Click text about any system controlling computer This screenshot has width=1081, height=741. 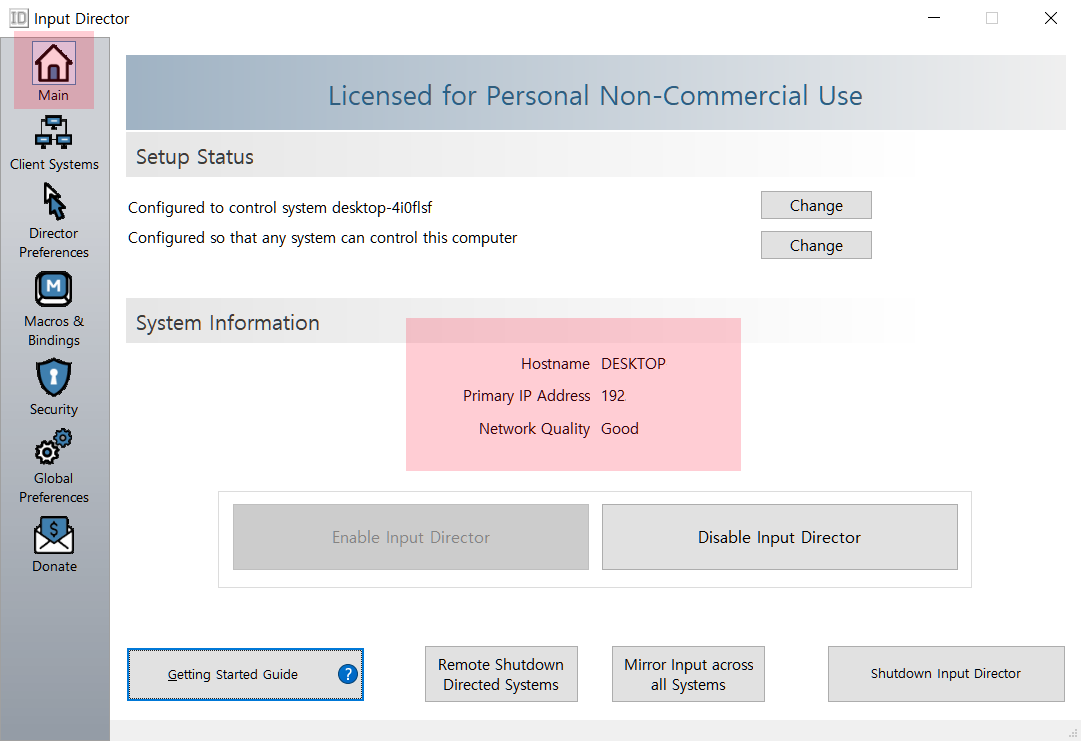[x=323, y=238]
